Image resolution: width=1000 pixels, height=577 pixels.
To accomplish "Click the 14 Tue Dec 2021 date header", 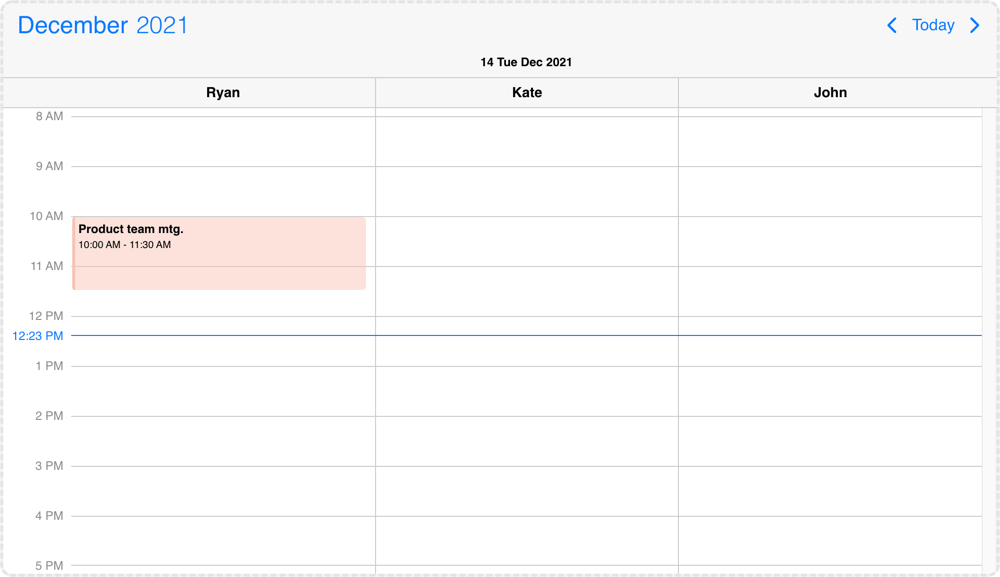I will pos(526,62).
